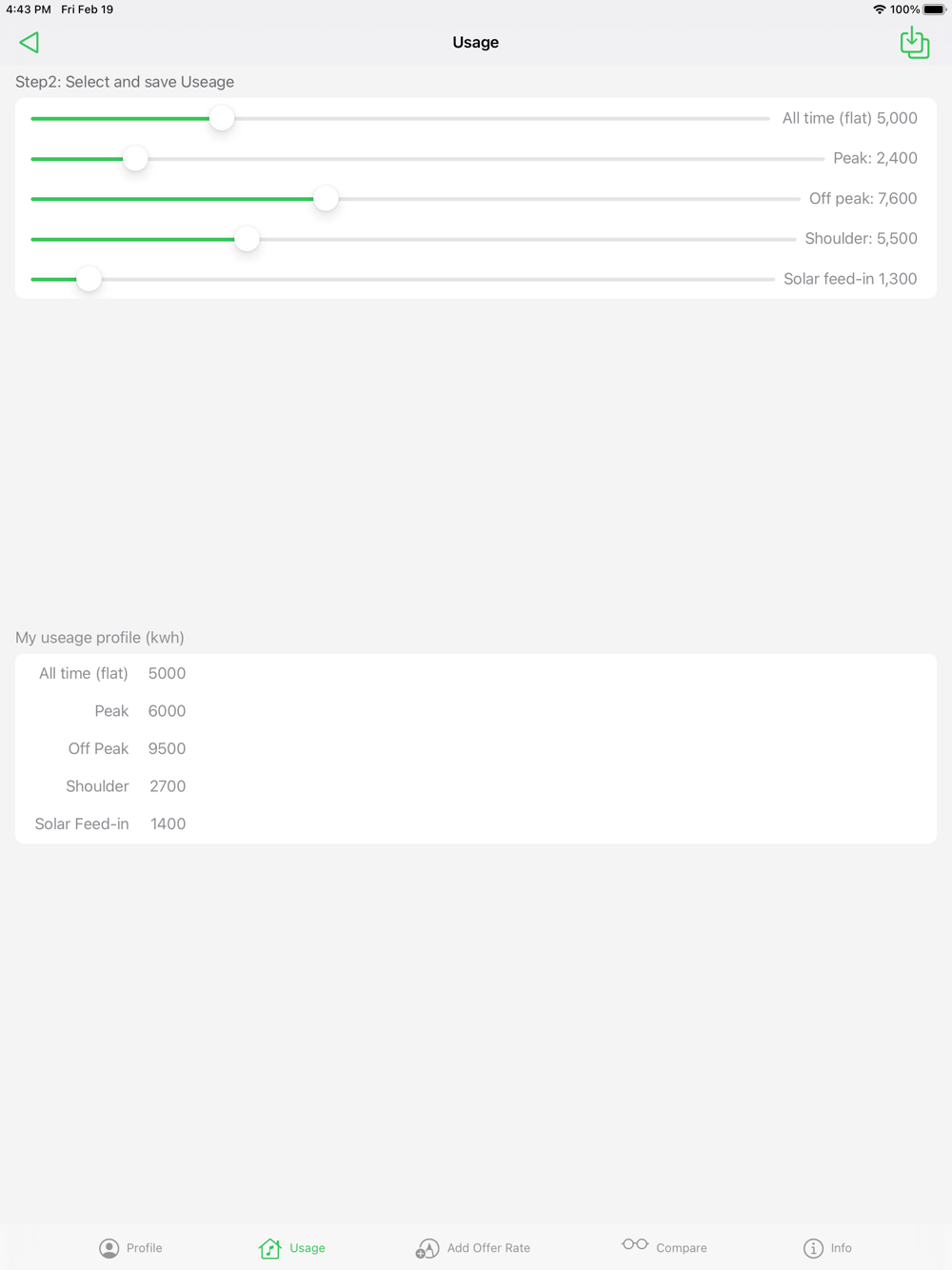Screen dimensions: 952x1270
Task: Click the Shoulder slider knob
Action: (247, 239)
